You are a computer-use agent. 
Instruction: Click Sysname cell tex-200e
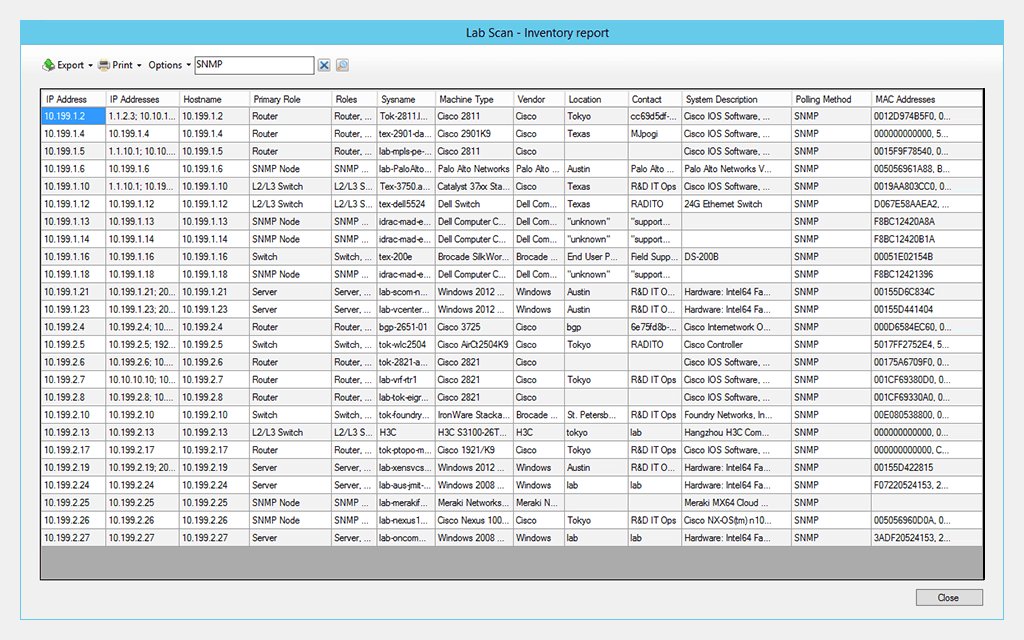(406, 257)
